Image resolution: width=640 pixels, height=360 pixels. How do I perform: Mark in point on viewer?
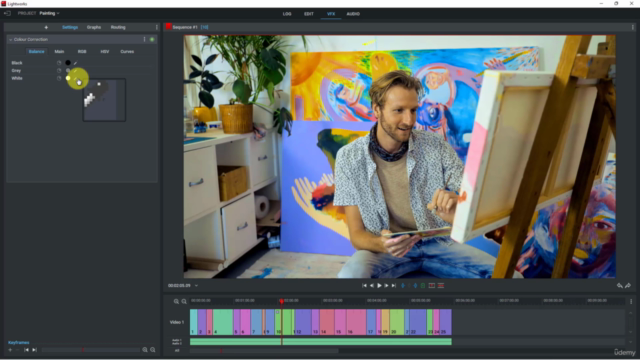403,286
